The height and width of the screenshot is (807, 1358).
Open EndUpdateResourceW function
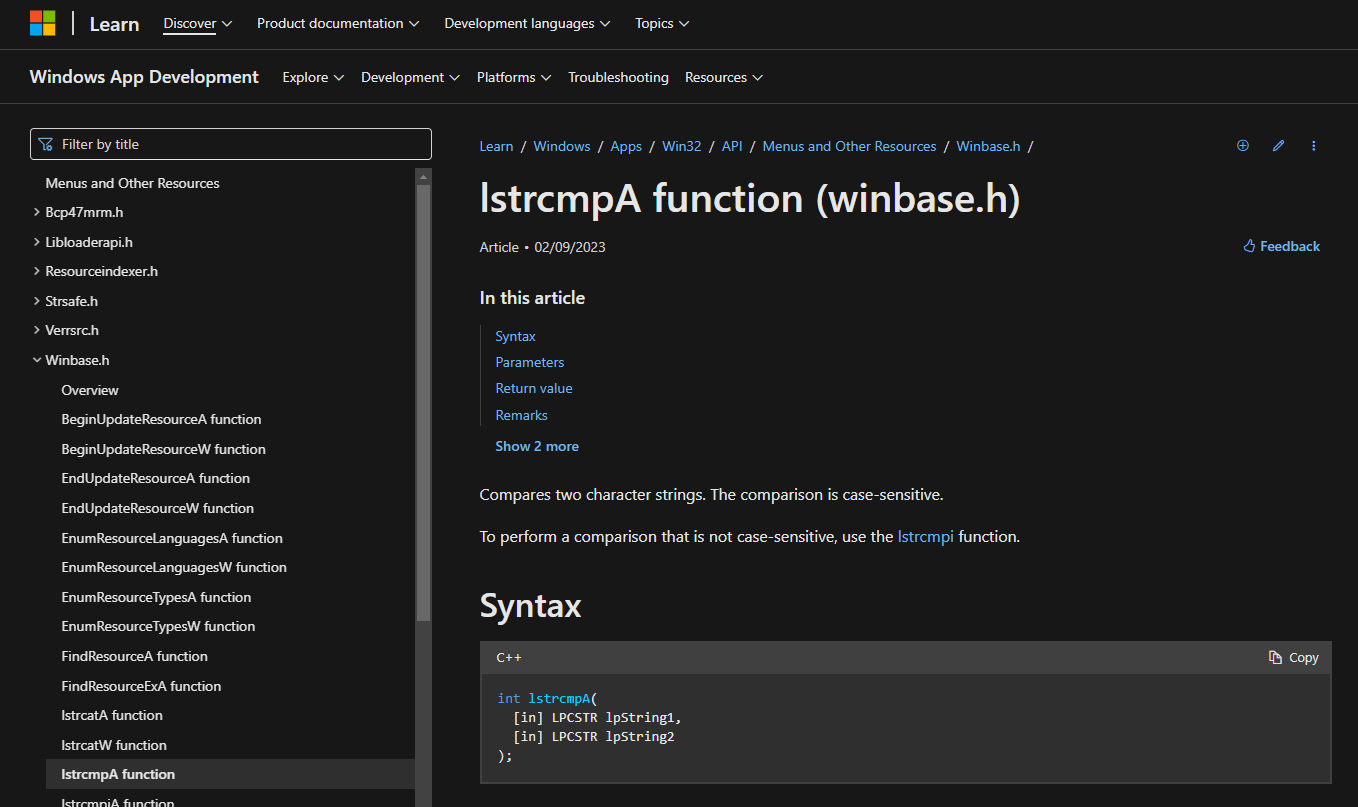157,508
